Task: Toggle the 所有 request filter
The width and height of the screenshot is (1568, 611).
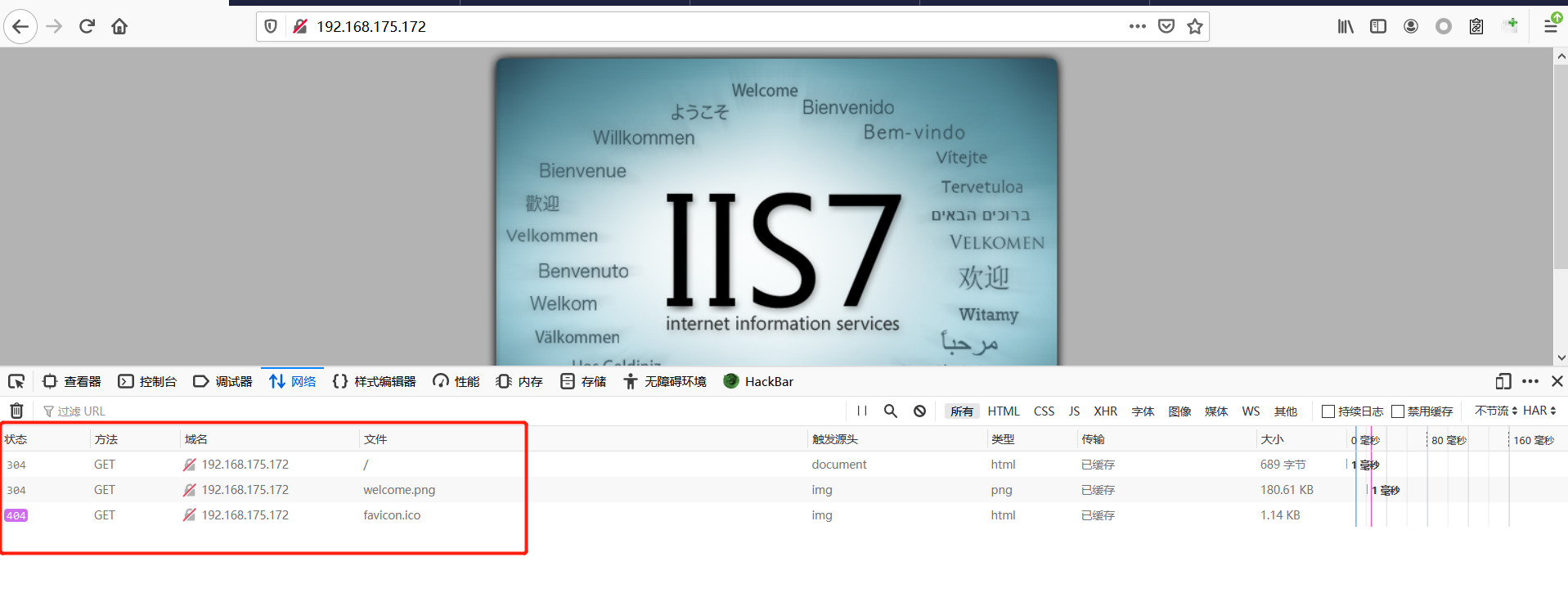Action: point(962,411)
